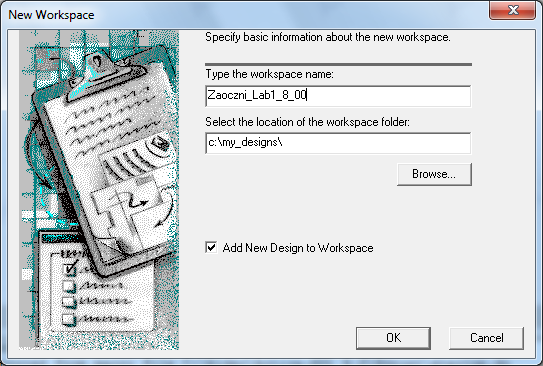Click the bottom empty box in the checklist illustration
Image resolution: width=543 pixels, height=366 pixels.
(x=69, y=319)
